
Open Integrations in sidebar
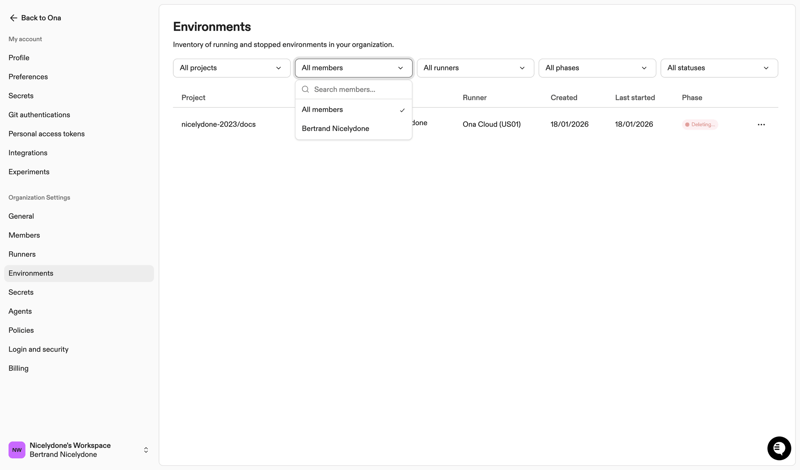(x=79, y=153)
